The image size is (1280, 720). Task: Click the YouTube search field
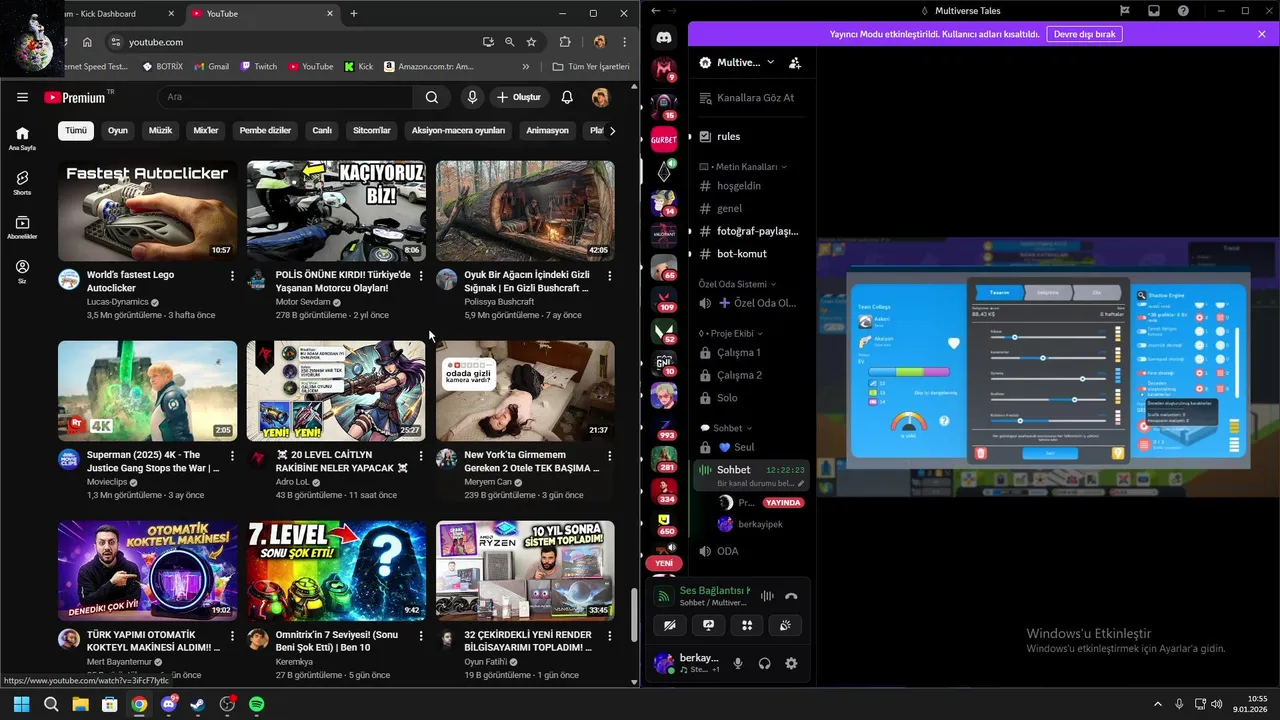point(285,97)
